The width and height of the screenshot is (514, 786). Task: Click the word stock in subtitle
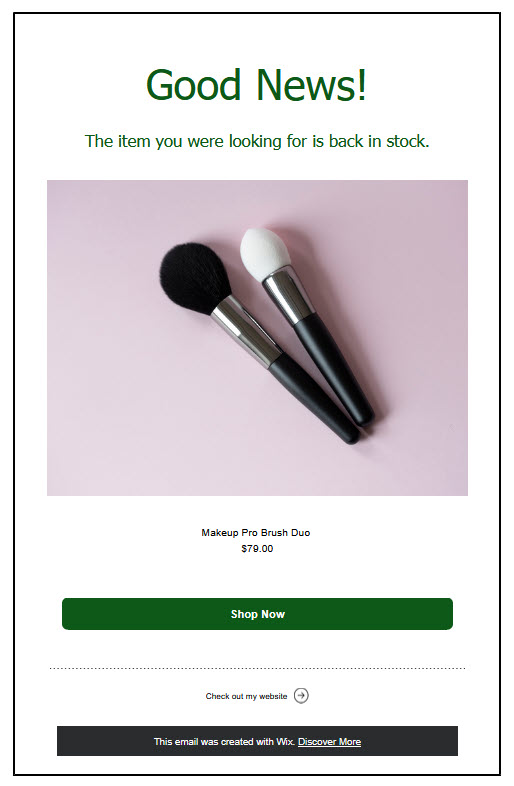tap(408, 141)
